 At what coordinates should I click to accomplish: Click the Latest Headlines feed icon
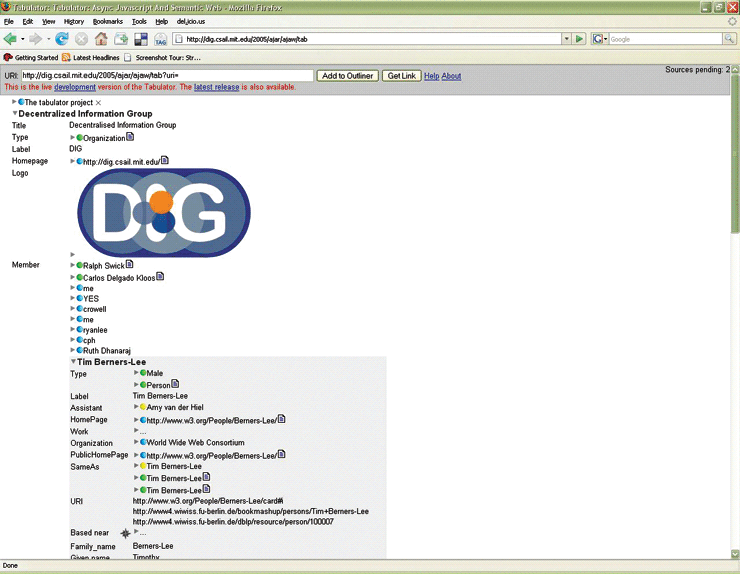pyautogui.click(x=66, y=58)
